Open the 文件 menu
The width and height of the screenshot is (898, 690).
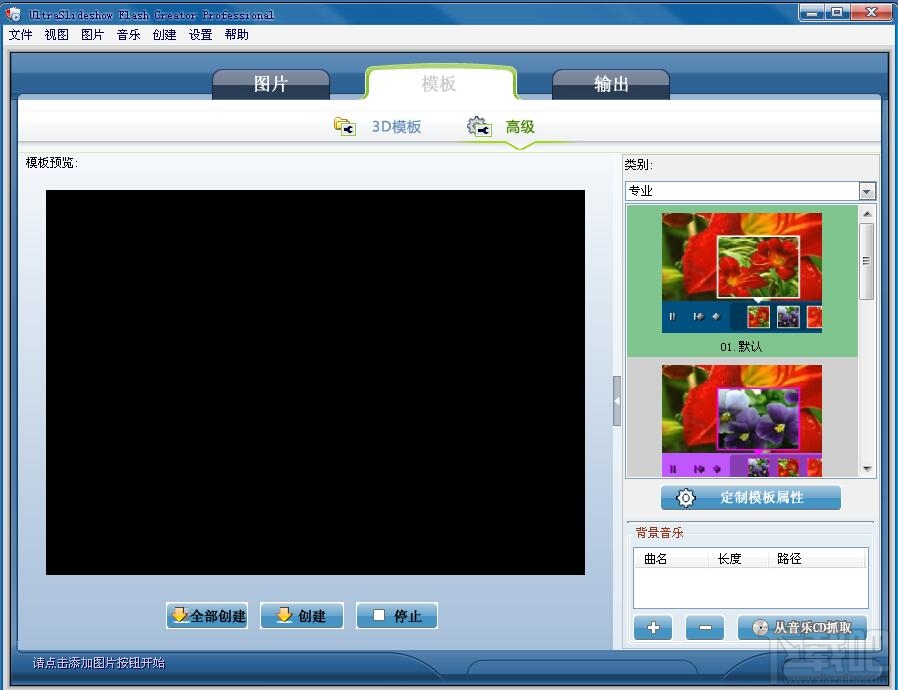click(20, 34)
